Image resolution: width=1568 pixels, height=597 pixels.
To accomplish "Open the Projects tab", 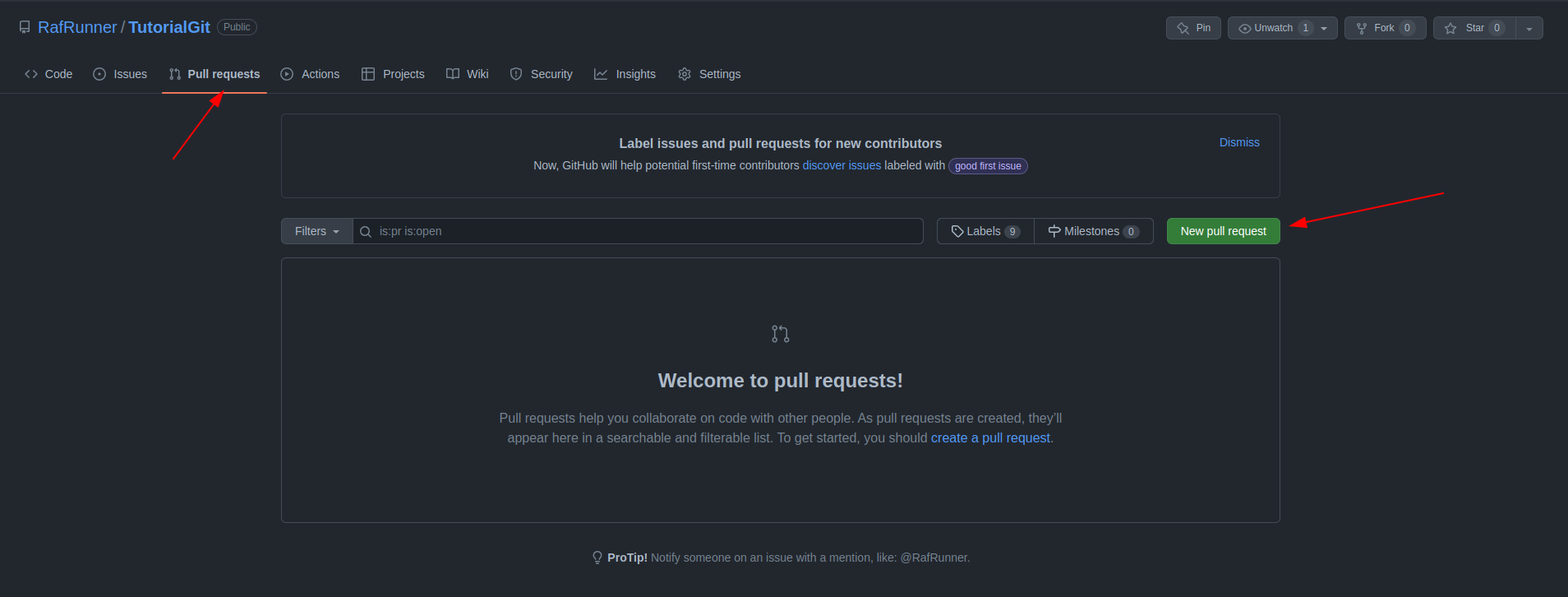I will [393, 74].
